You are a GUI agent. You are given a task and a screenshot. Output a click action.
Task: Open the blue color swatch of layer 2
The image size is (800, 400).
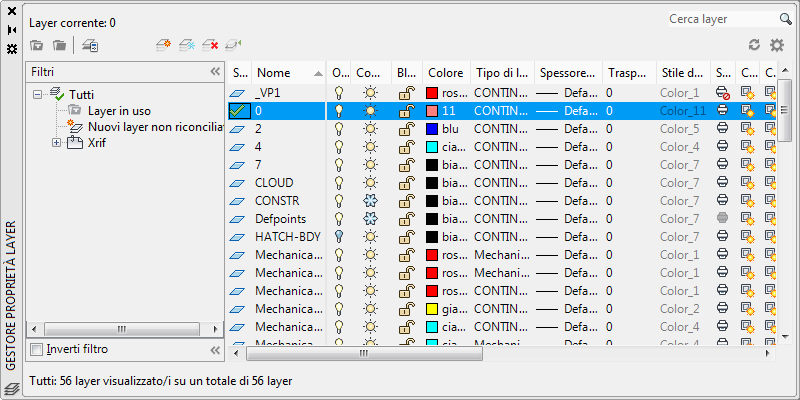[432, 129]
